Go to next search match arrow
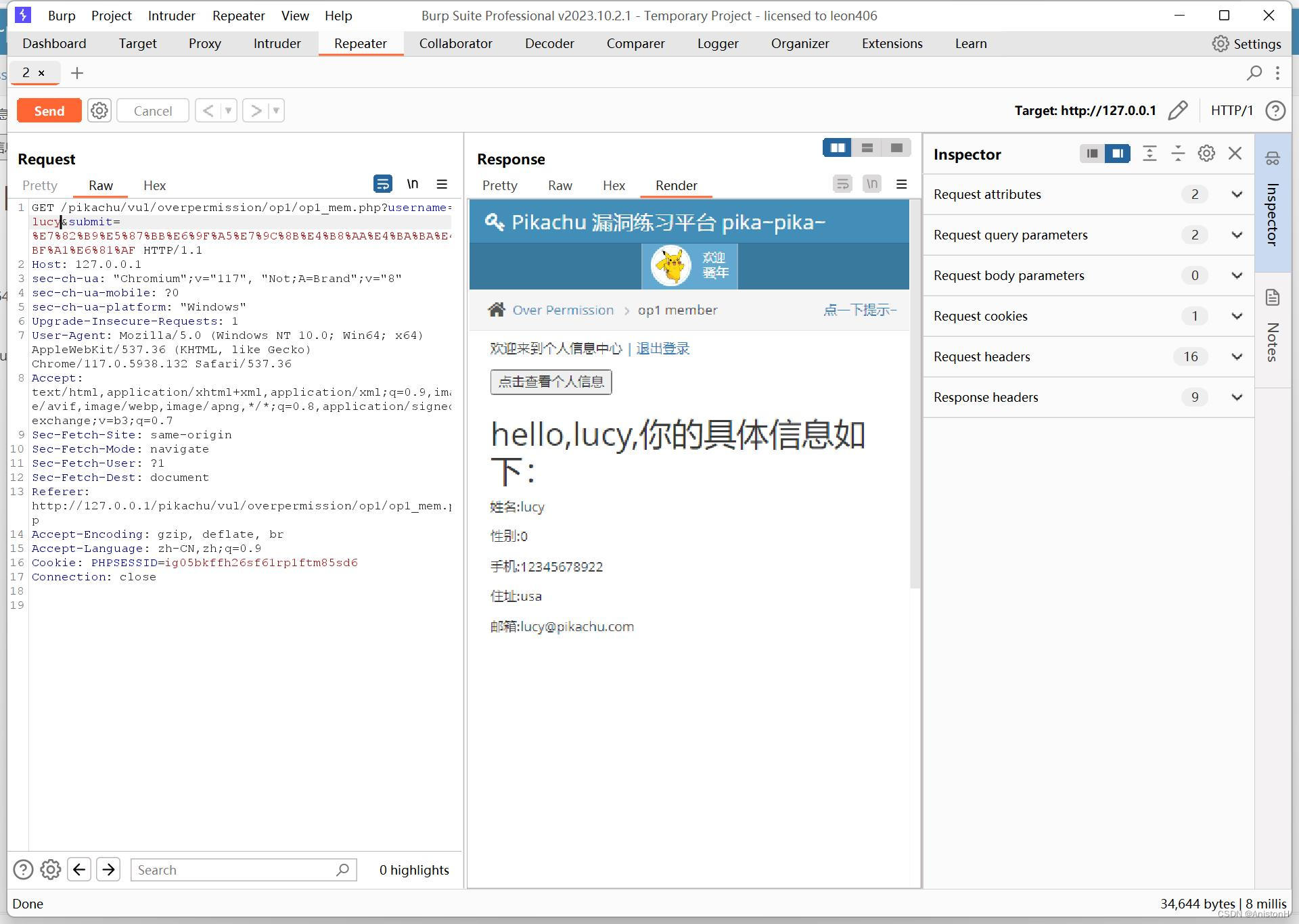 [x=108, y=869]
